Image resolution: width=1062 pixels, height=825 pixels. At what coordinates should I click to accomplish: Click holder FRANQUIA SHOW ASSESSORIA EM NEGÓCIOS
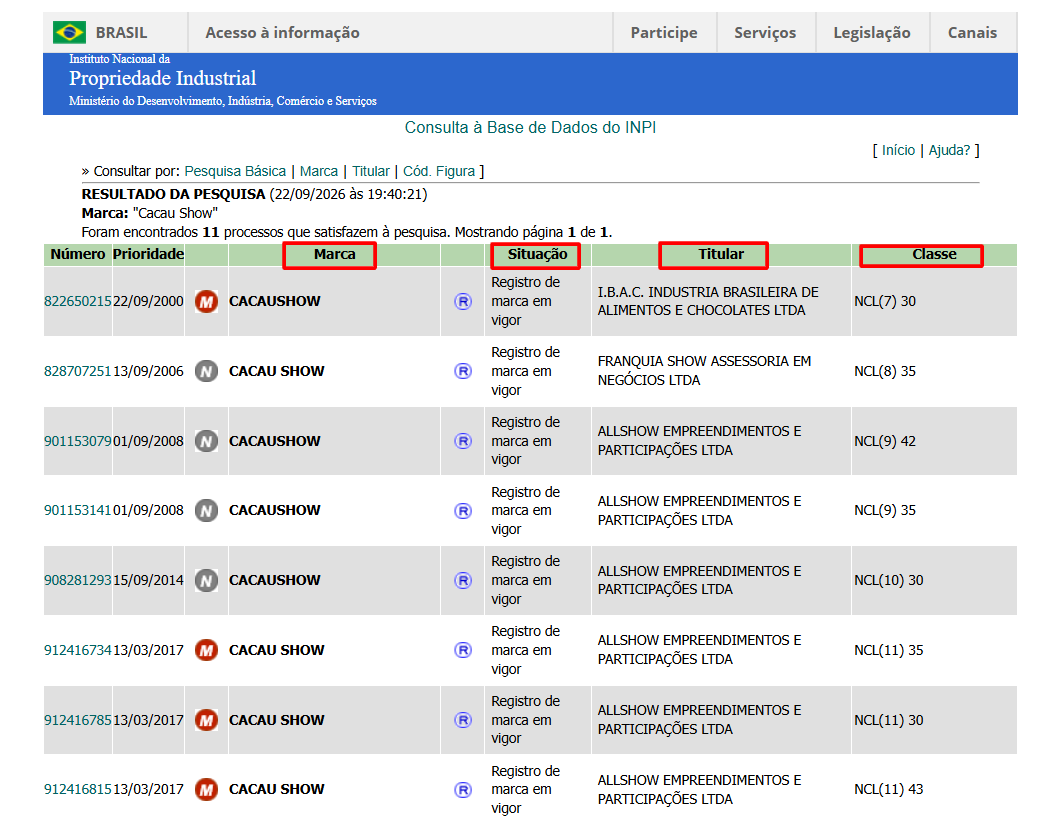coord(704,371)
